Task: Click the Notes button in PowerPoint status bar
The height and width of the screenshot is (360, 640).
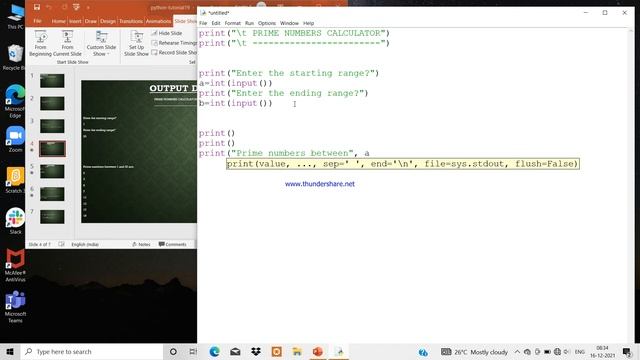Action: click(x=141, y=244)
